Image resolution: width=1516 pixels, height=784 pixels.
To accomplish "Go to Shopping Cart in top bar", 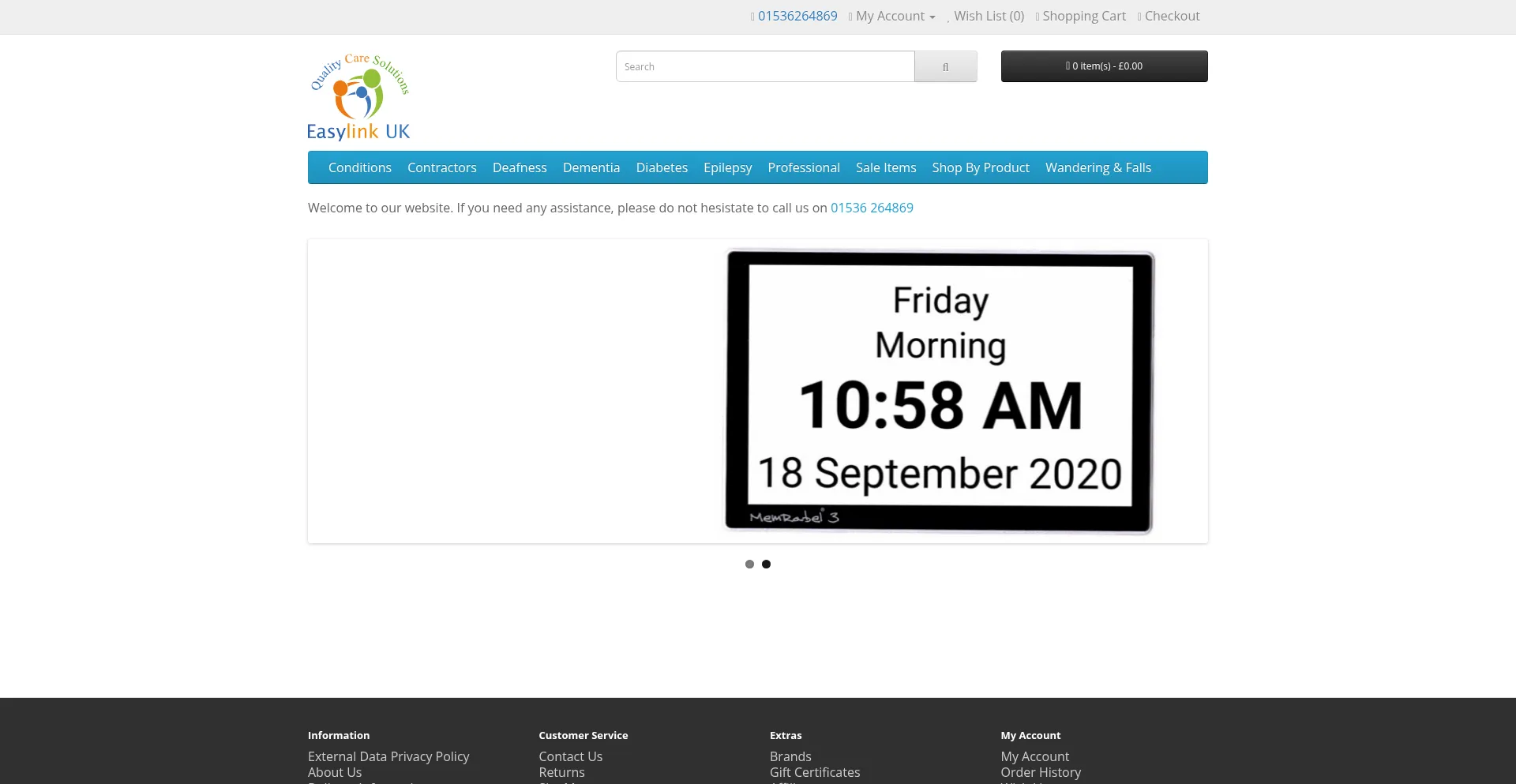I will (x=1083, y=16).
